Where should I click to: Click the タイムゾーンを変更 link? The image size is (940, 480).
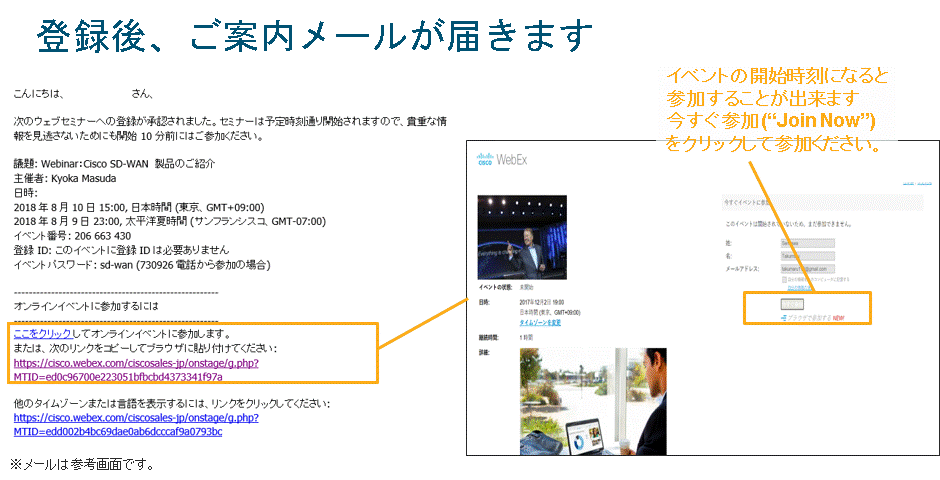click(540, 322)
